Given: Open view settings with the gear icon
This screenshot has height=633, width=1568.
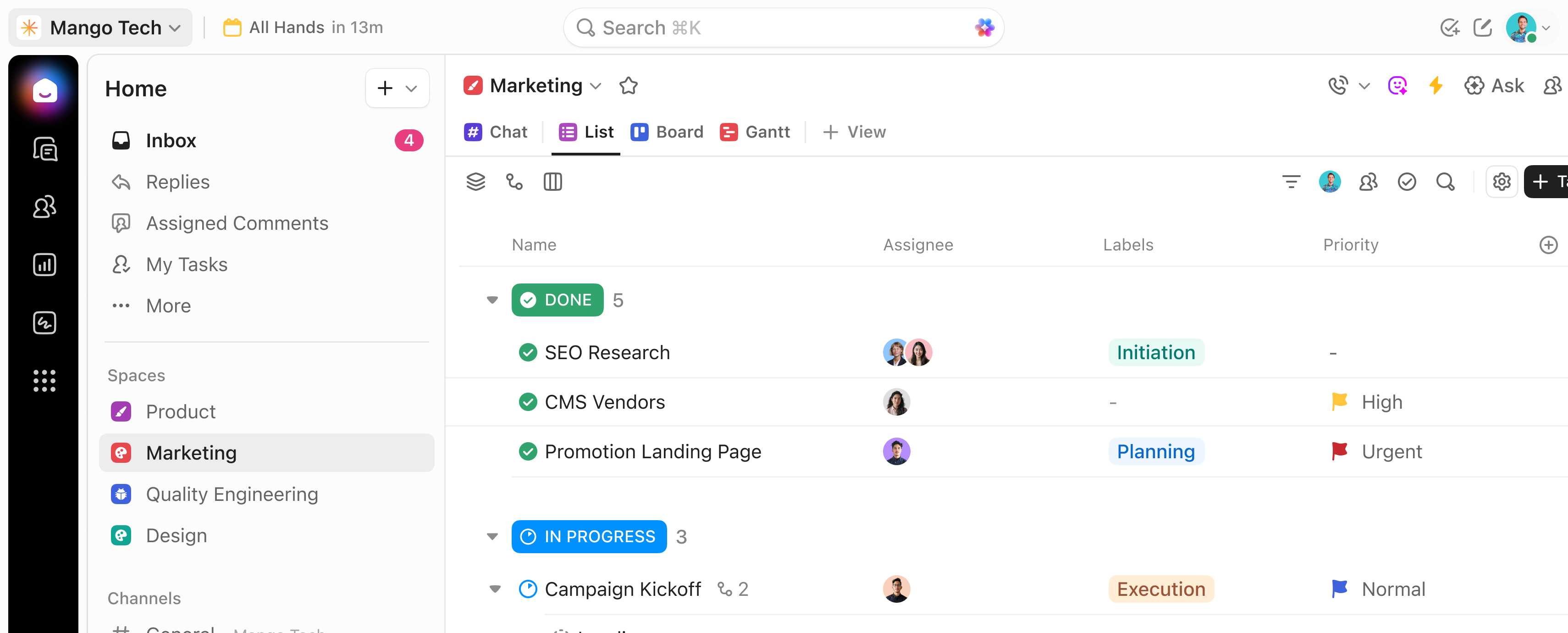Looking at the screenshot, I should coord(1502,181).
